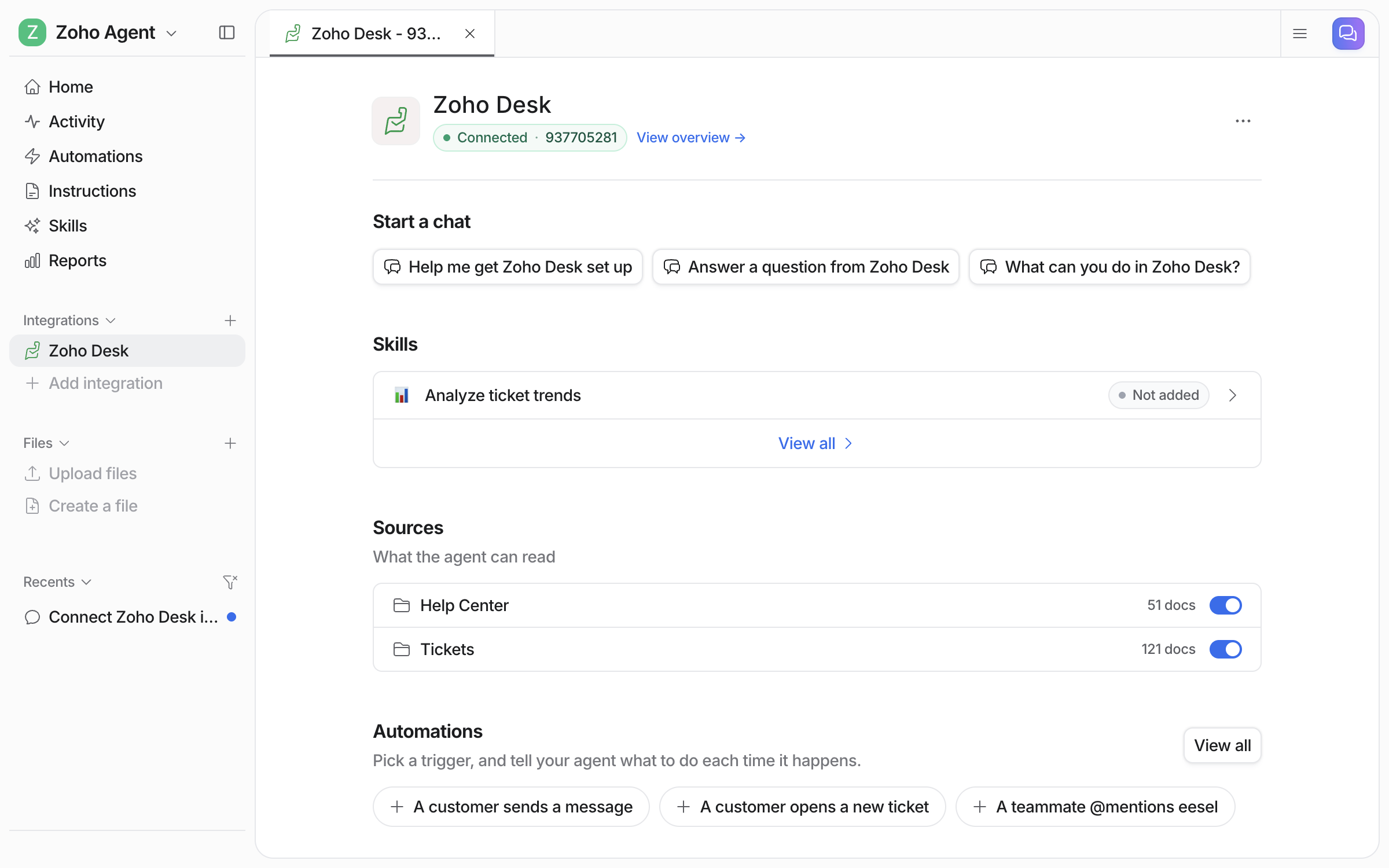Click the Zoho Agent green Z logo
1389x868 pixels.
click(x=32, y=32)
